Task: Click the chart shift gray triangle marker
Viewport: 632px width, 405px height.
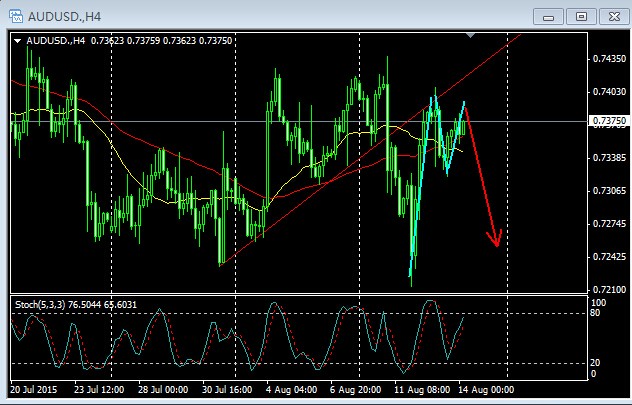Action: (470, 35)
